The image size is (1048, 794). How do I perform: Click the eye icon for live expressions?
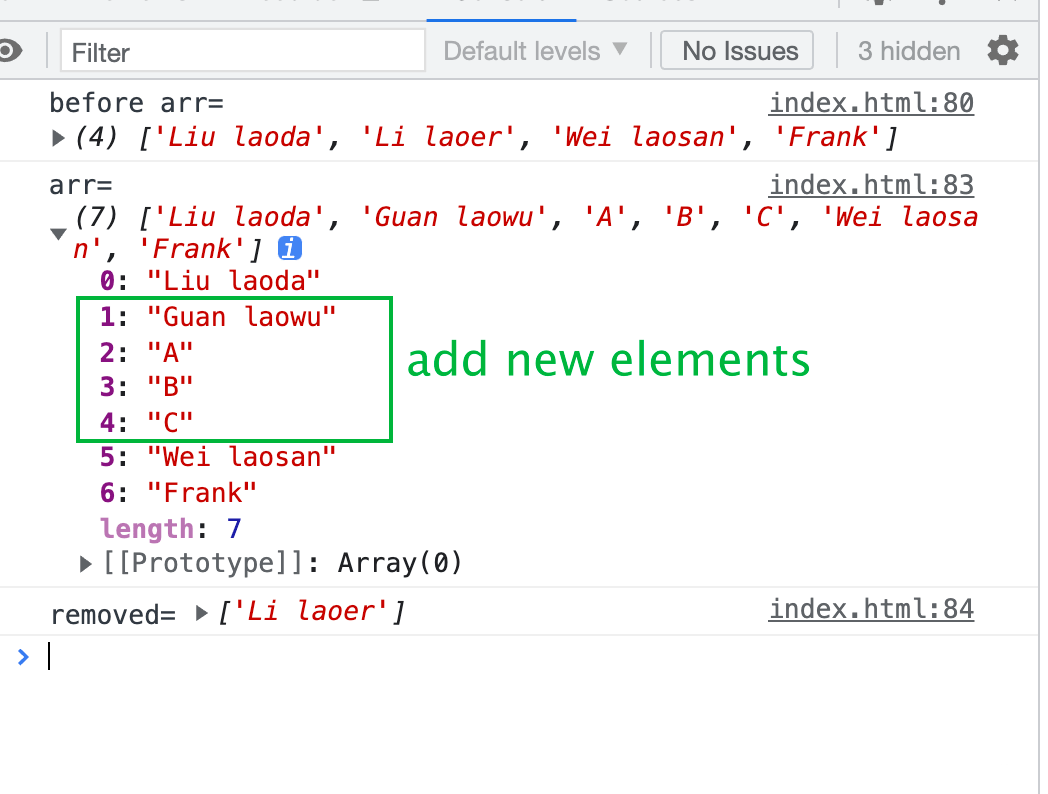coord(10,51)
